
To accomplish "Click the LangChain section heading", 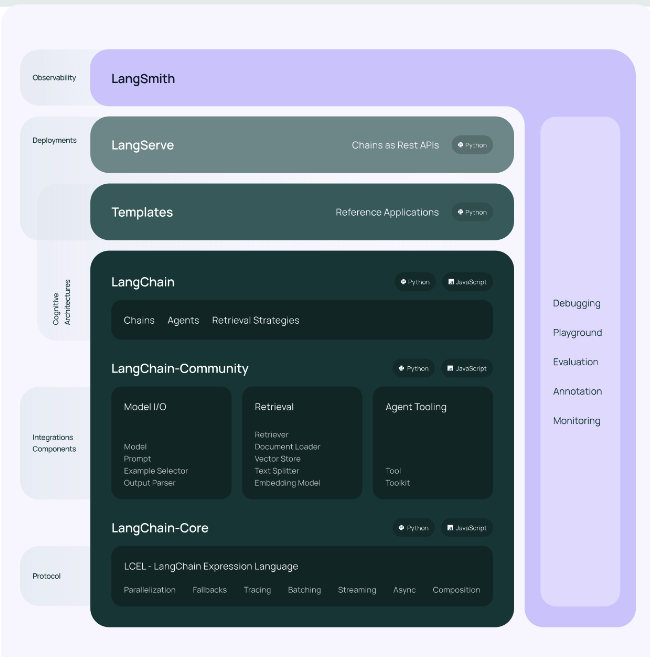I will [143, 282].
